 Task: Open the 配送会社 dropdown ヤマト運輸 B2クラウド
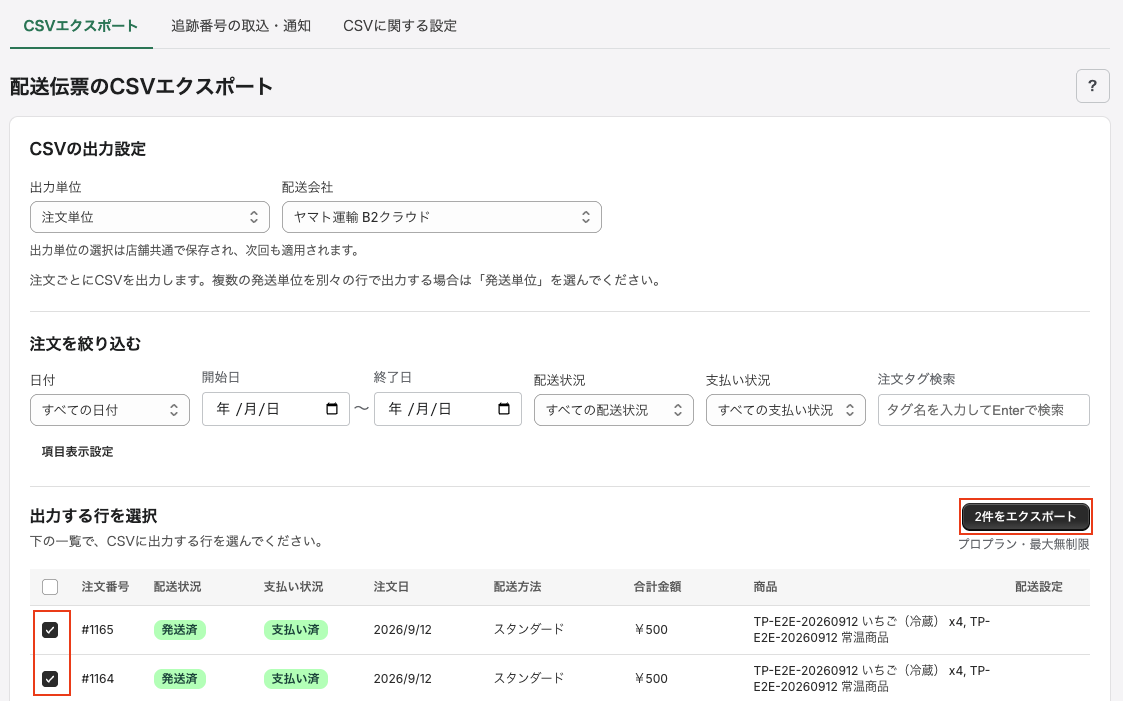tap(441, 217)
